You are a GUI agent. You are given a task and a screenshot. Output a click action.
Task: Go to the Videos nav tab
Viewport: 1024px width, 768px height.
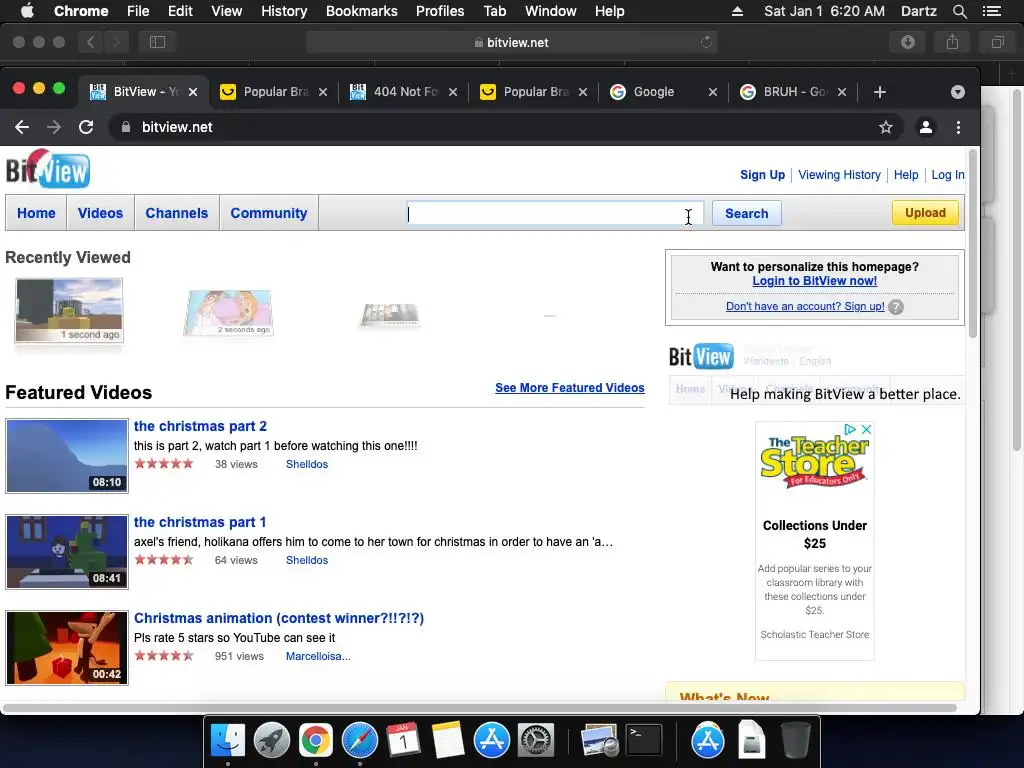click(x=101, y=213)
